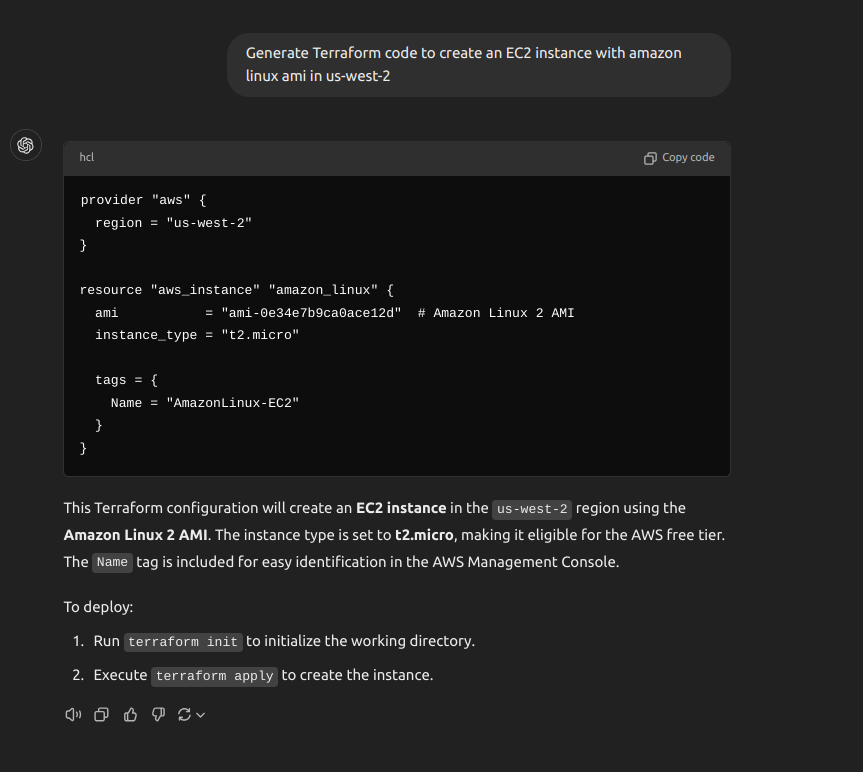Viewport: 863px width, 772px height.
Task: Mark the response with thumbs down
Action: (x=159, y=714)
